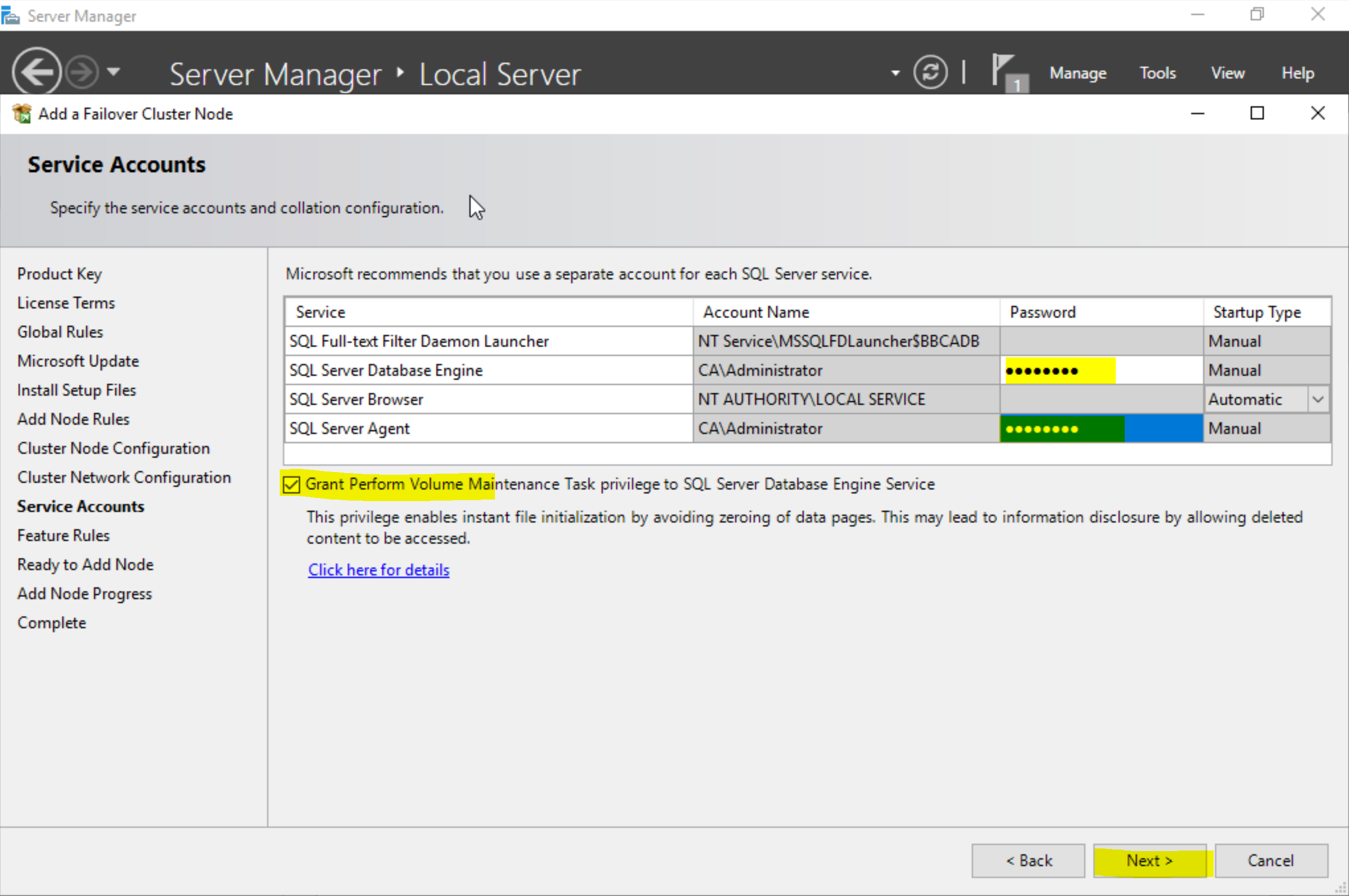This screenshot has height=896, width=1349.
Task: Click the Server Manager forward arrow
Action: pyautogui.click(x=81, y=72)
